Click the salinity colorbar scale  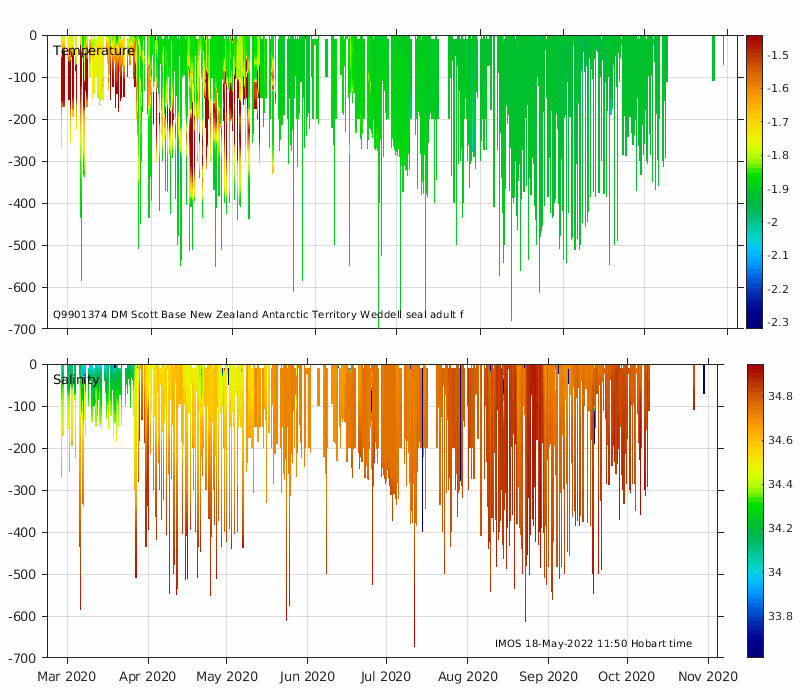[x=755, y=511]
